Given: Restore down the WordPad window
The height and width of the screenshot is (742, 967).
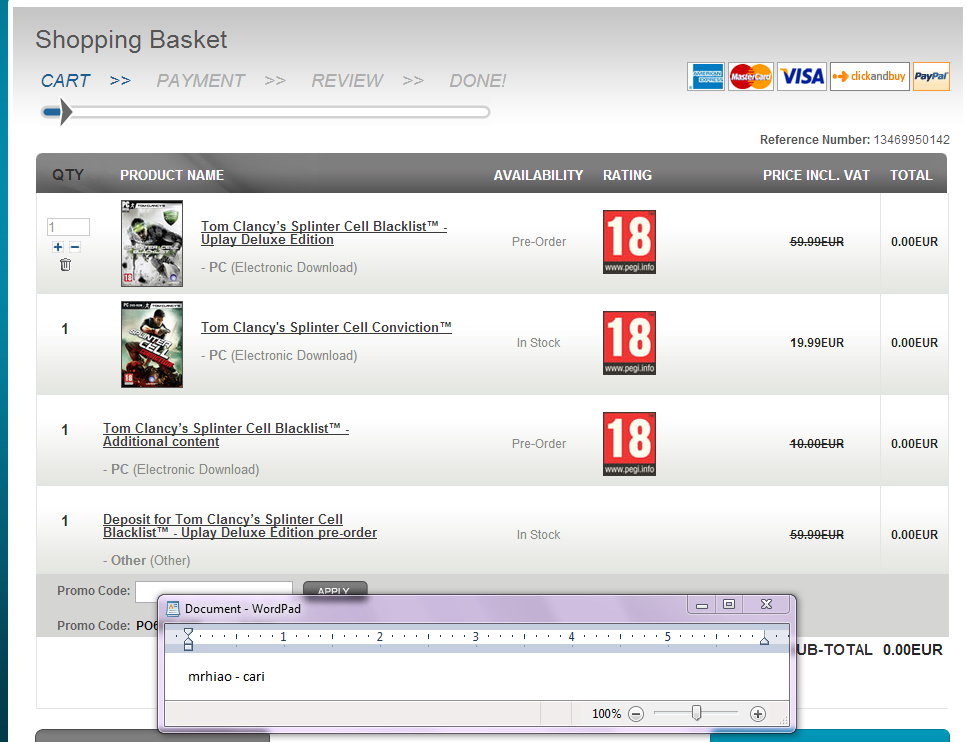Looking at the screenshot, I should coord(729,604).
